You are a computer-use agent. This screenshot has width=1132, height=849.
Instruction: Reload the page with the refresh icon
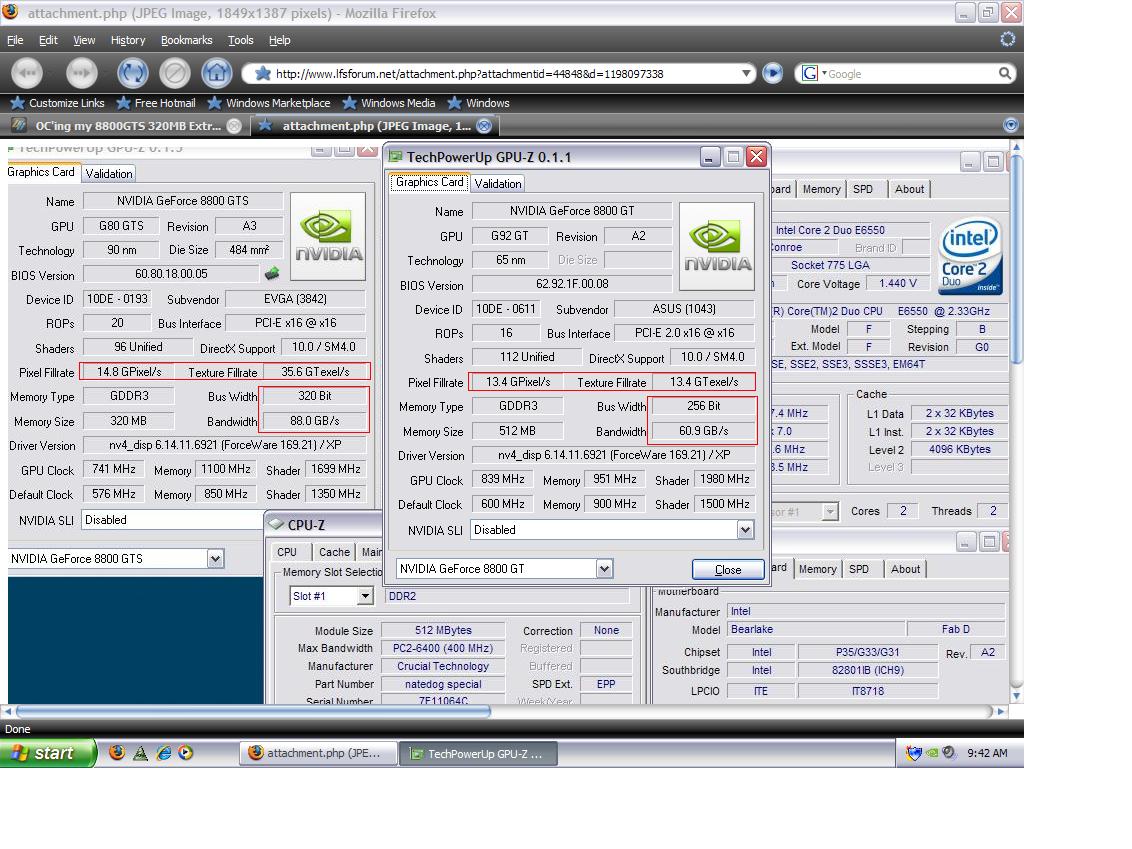click(x=133, y=73)
